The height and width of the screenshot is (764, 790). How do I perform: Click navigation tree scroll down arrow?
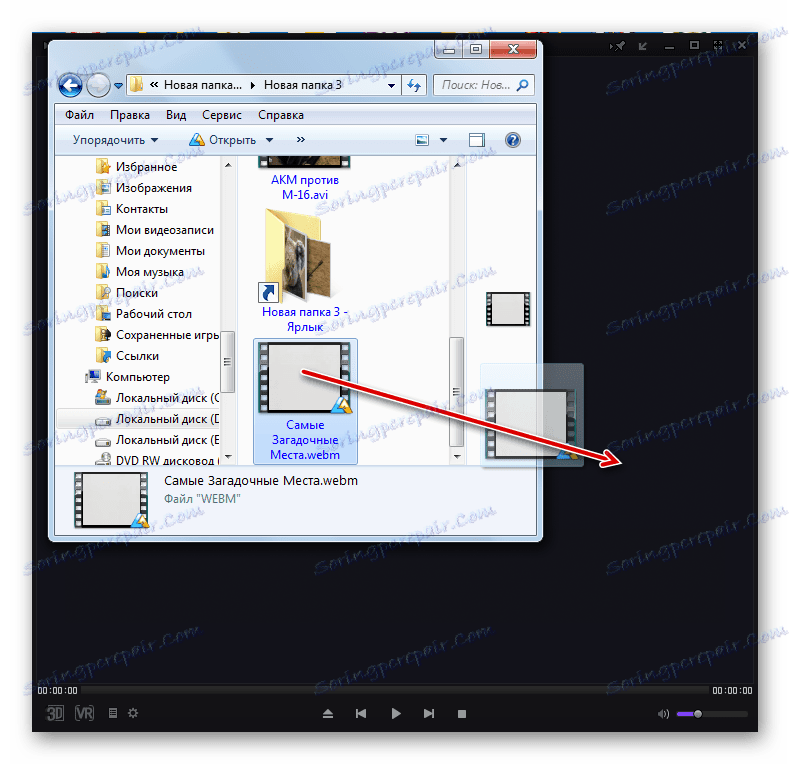click(x=228, y=456)
